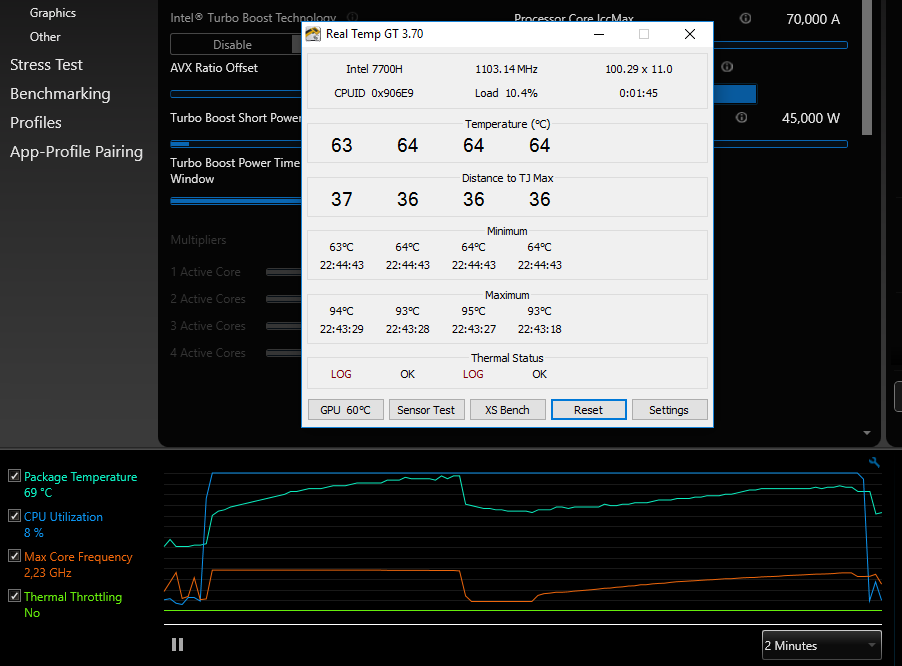The image size is (902, 666).
Task: Pause the monitoring graph
Action: tap(177, 645)
